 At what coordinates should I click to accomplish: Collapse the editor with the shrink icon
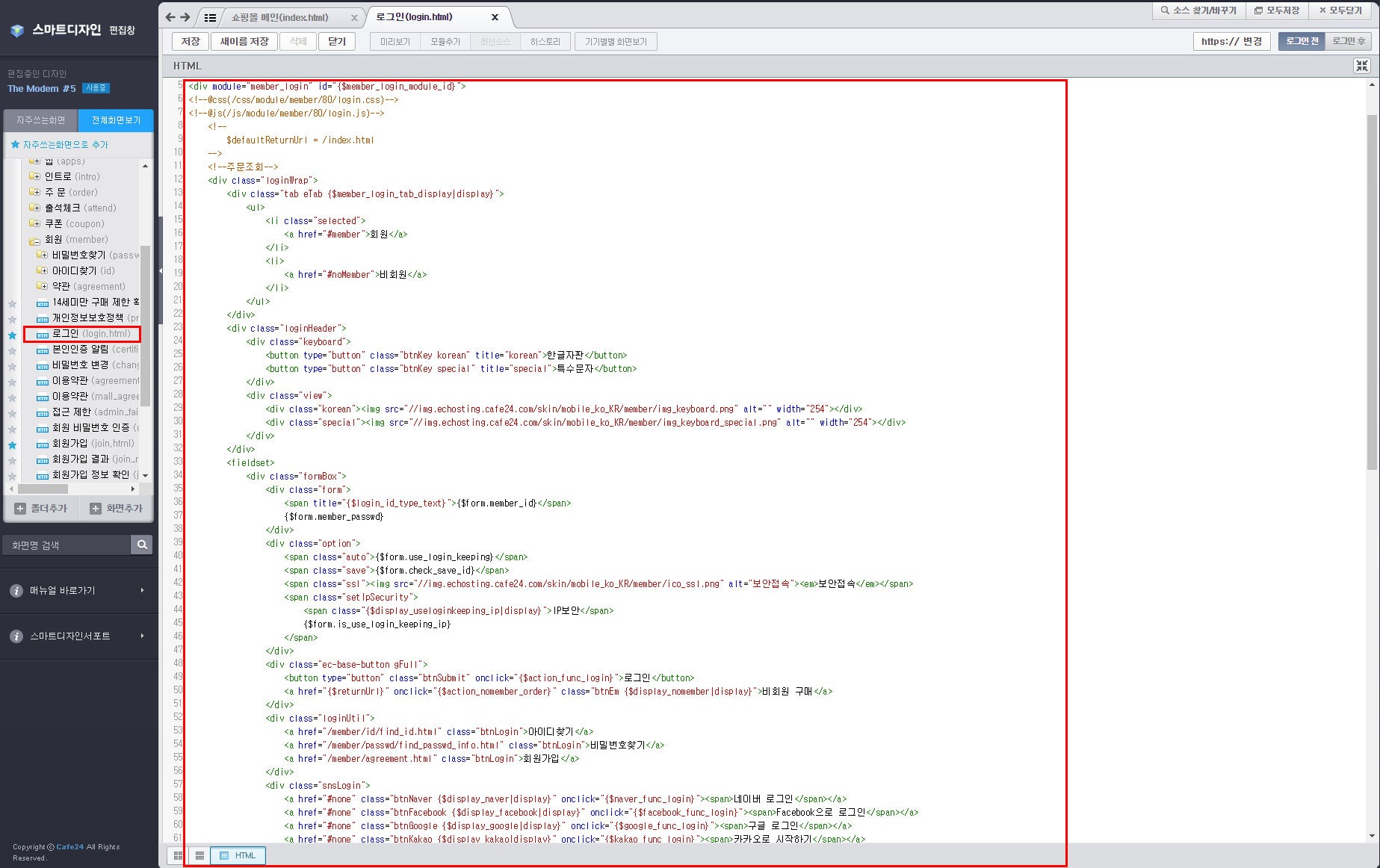(1362, 66)
